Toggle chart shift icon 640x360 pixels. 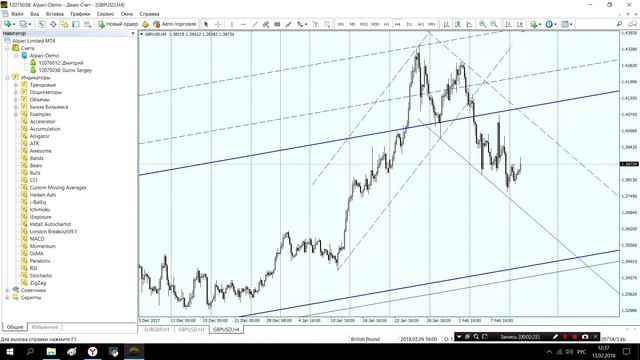pyautogui.click(x=520, y=24)
